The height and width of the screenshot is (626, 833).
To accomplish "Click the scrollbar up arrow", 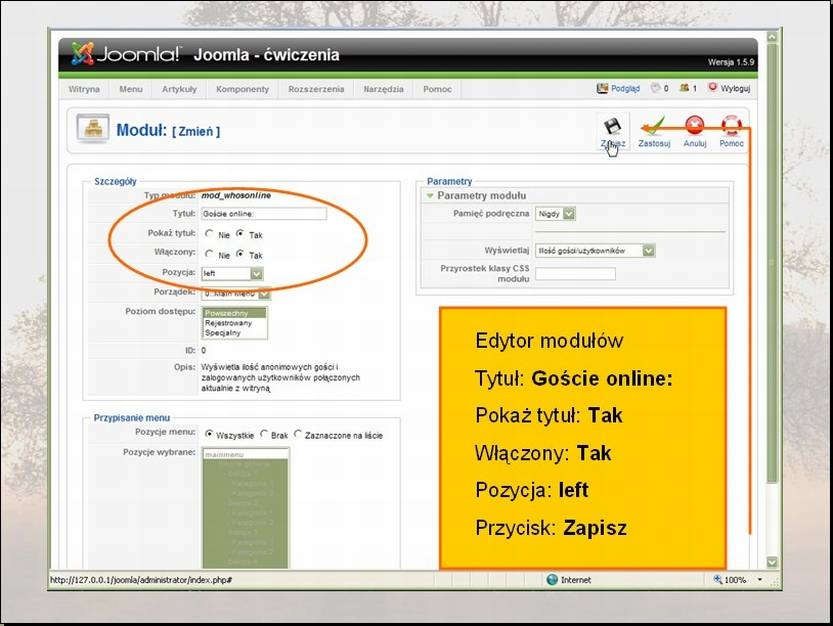I will pyautogui.click(x=772, y=37).
